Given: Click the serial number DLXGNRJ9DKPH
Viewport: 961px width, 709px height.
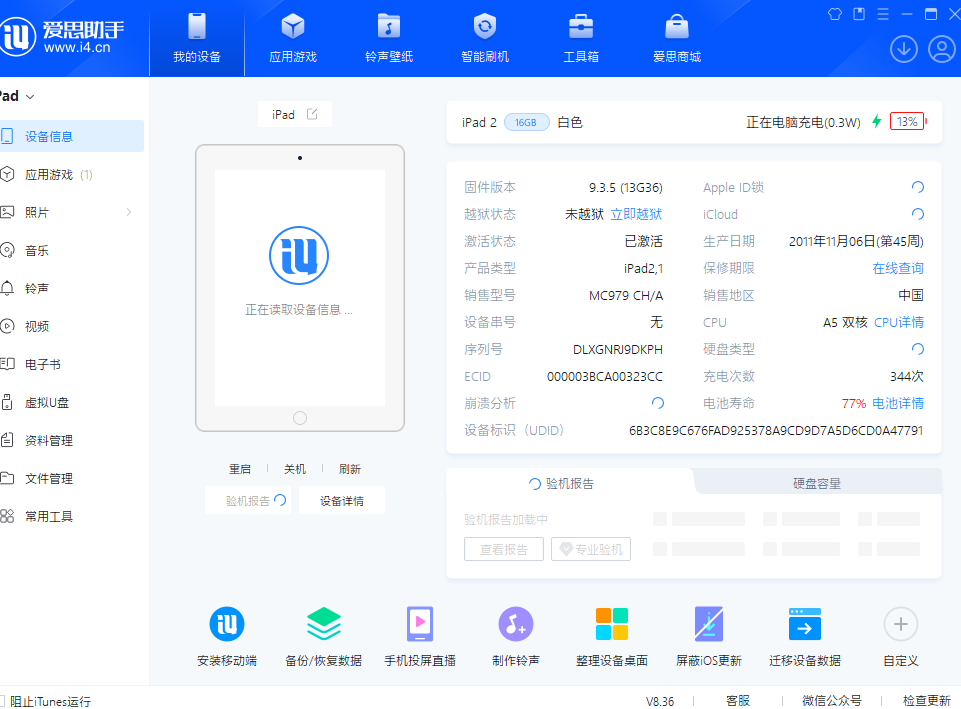Looking at the screenshot, I should coord(618,349).
